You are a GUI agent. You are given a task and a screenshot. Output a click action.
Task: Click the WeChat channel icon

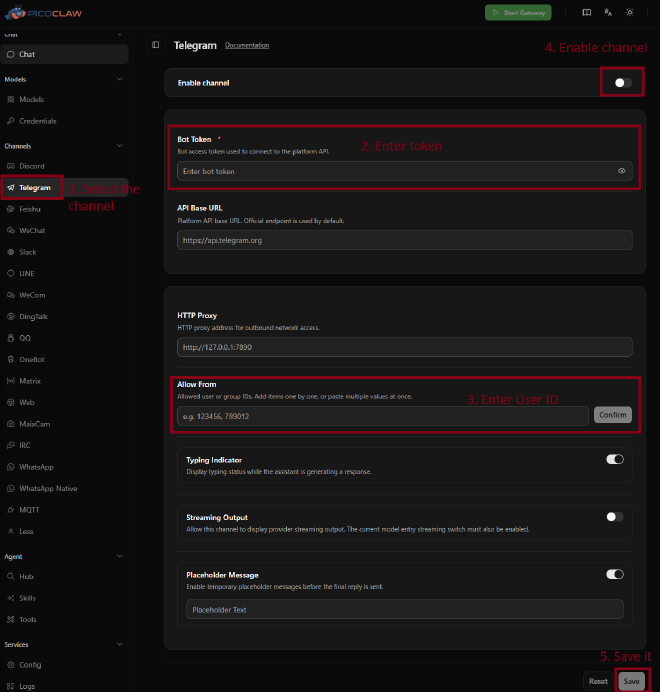(x=11, y=230)
